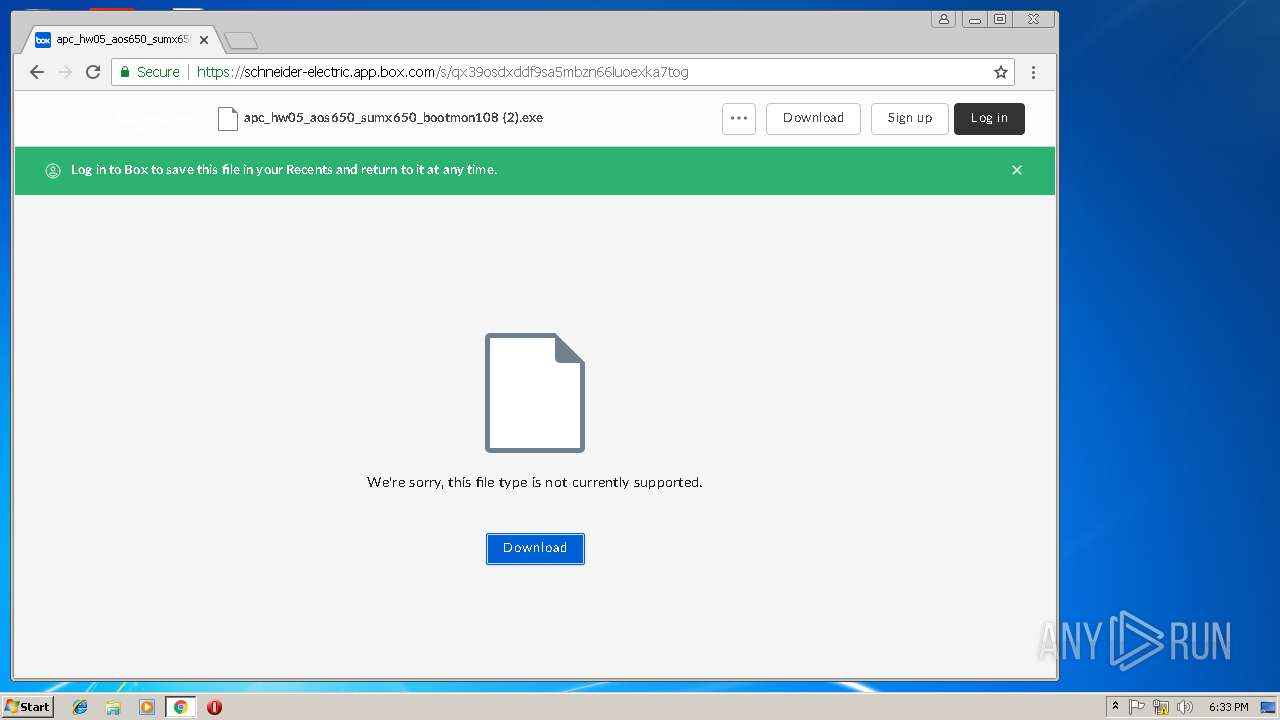Click the file icon beside the filename
The width and height of the screenshot is (1280, 720).
[228, 118]
